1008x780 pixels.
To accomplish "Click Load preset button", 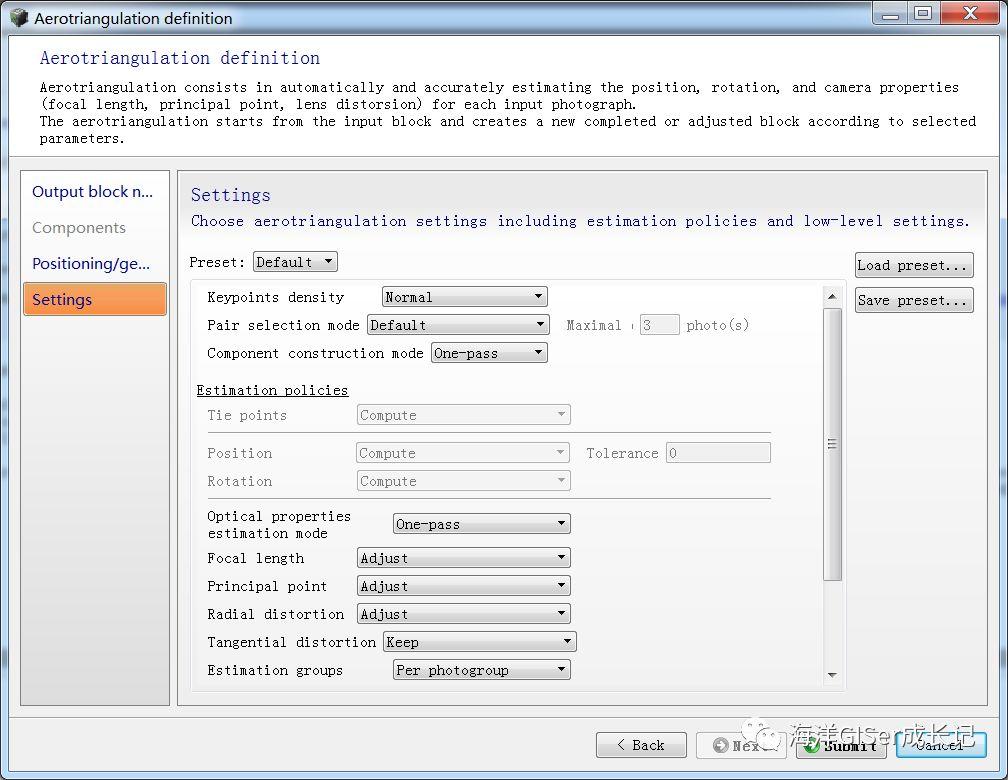I will click(914, 265).
